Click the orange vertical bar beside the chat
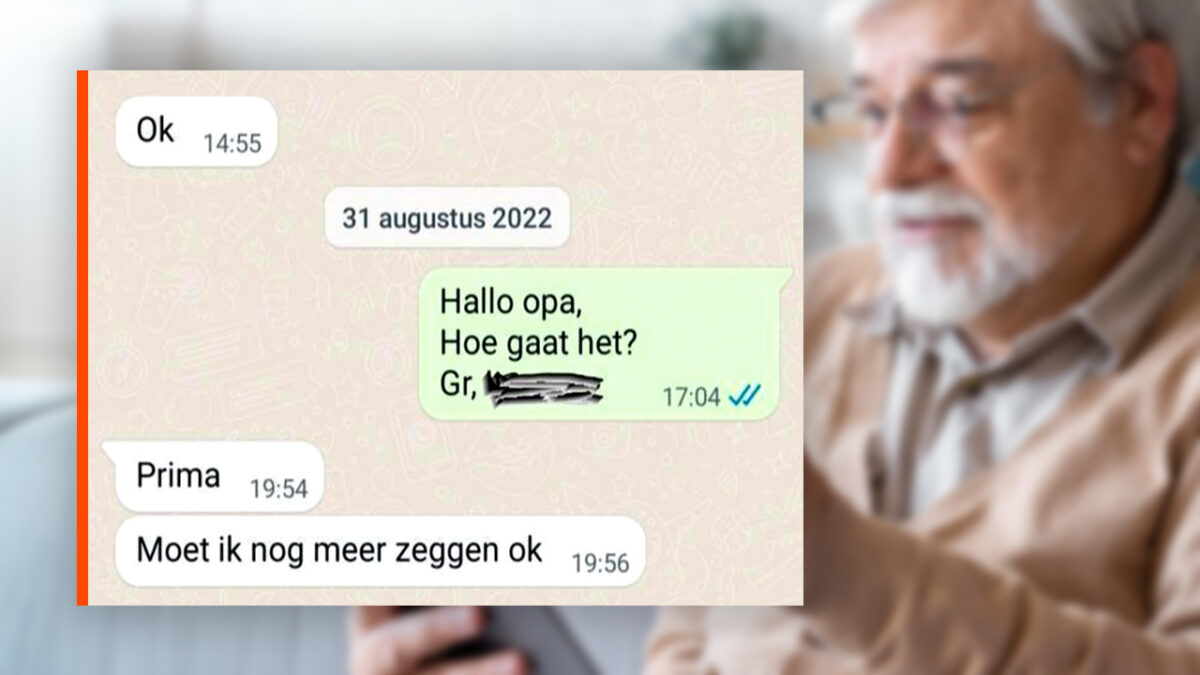1200x675 pixels. point(82,337)
